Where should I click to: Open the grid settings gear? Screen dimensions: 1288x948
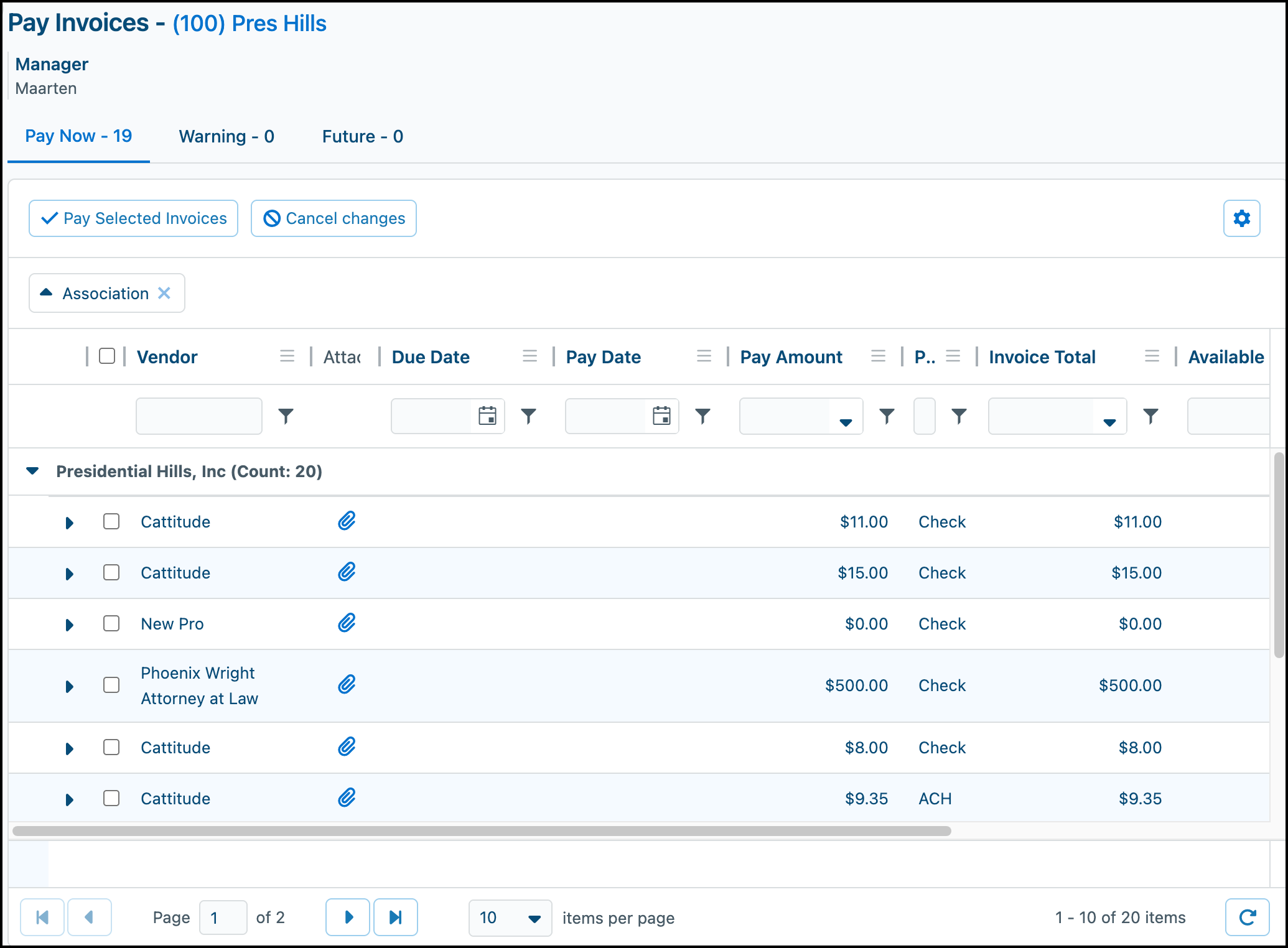1241,218
